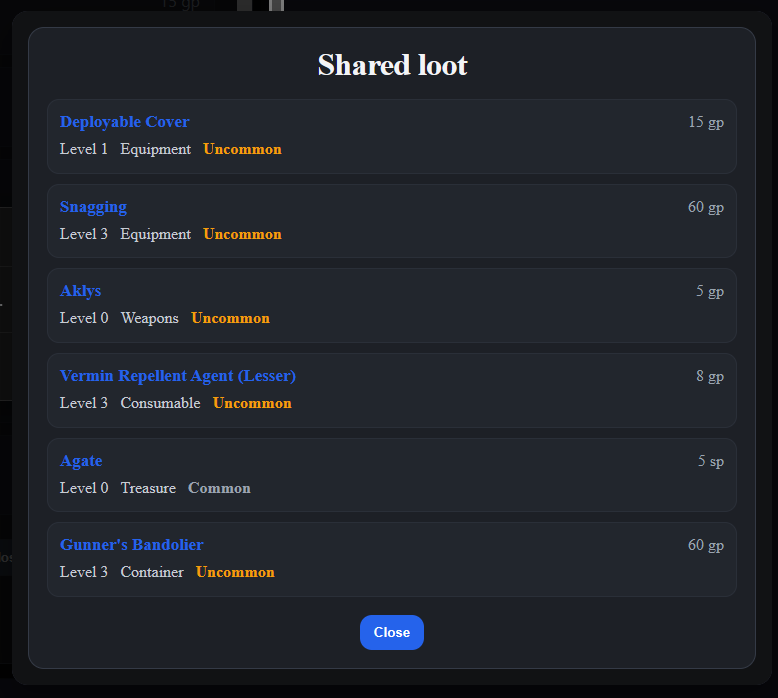Click the 8 gp price of Vermin Repellent

click(x=710, y=376)
